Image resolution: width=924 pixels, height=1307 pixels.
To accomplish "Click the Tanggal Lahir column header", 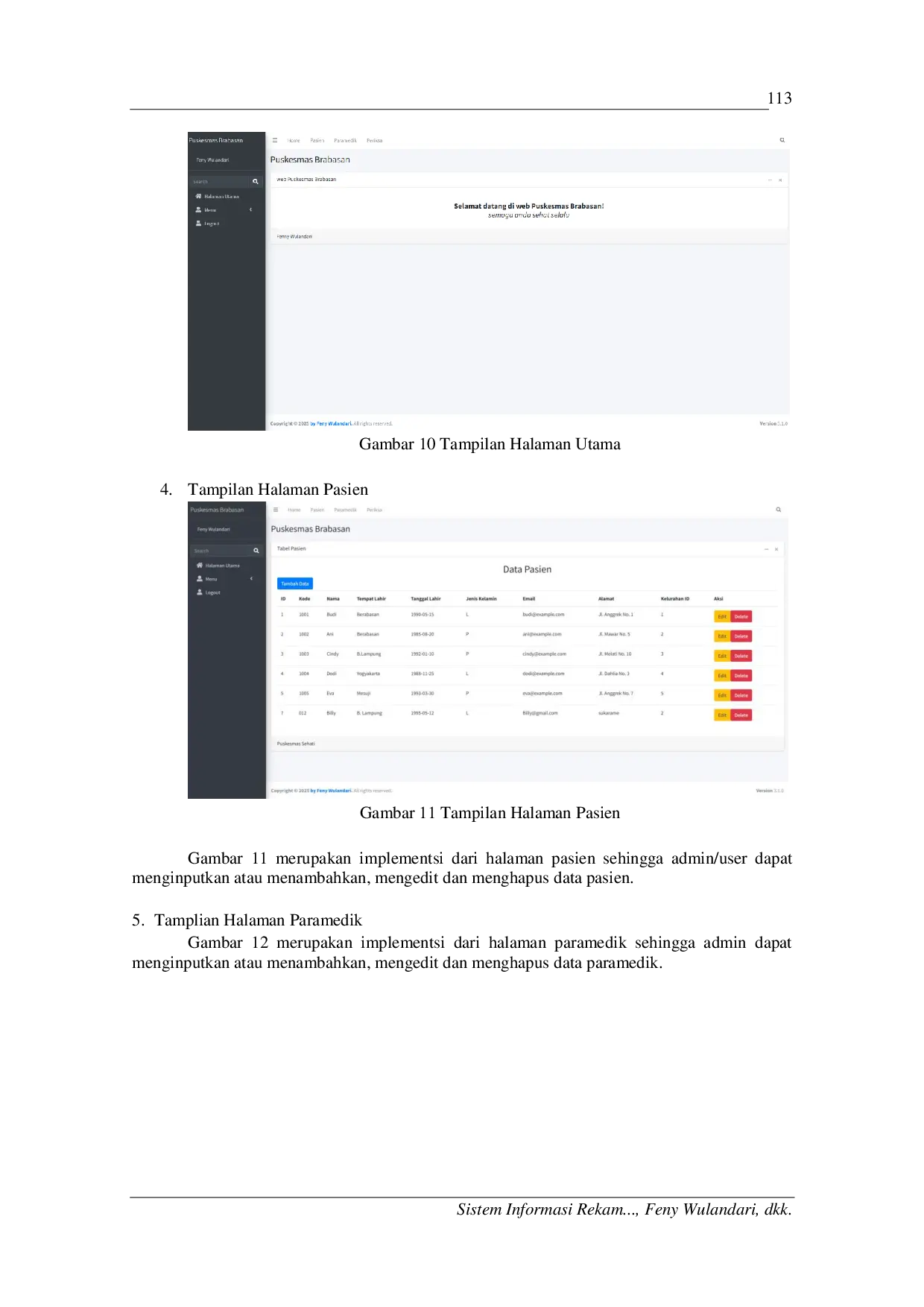I will point(425,598).
